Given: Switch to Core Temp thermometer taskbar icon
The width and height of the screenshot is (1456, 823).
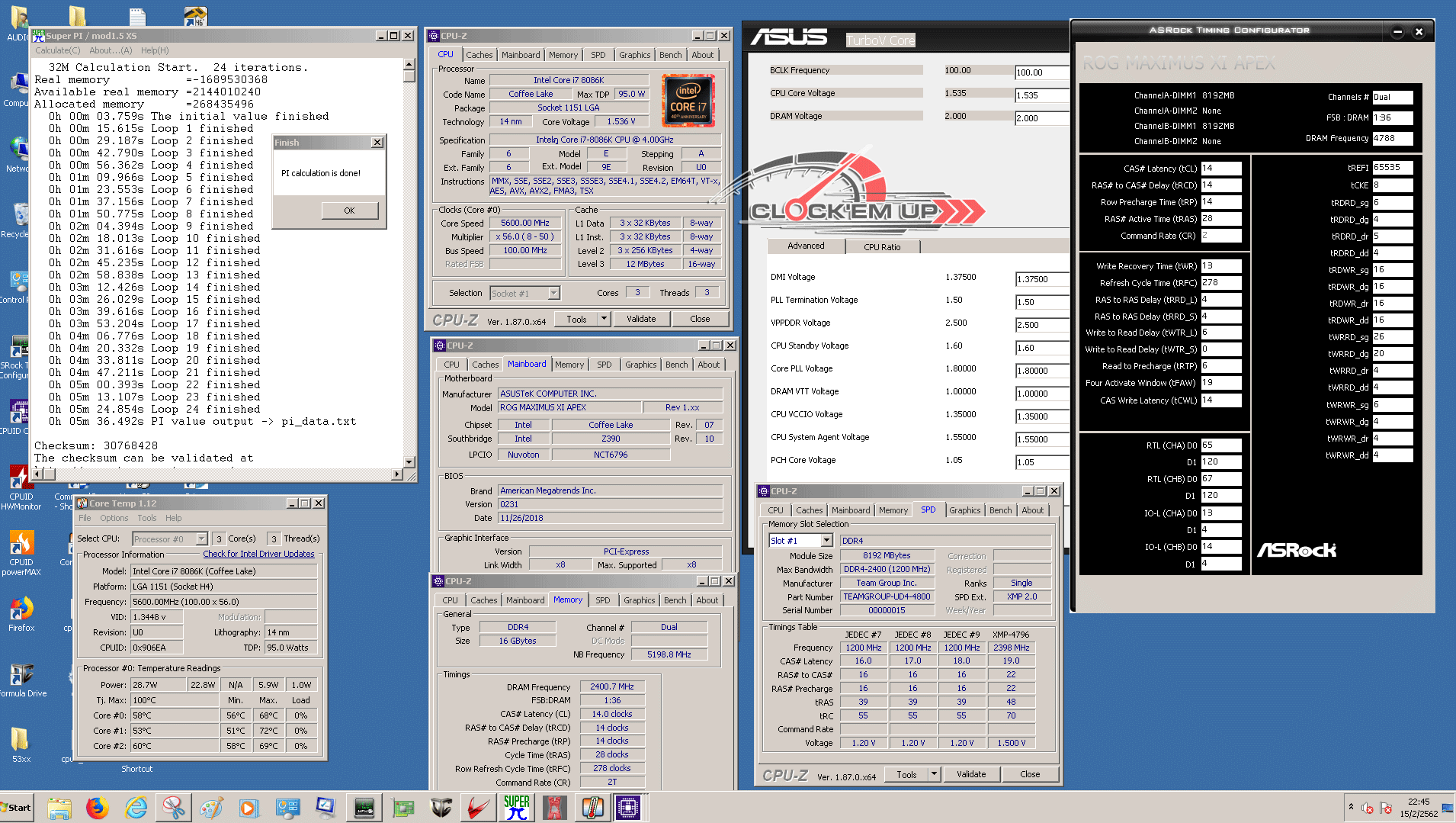Looking at the screenshot, I should point(592,807).
